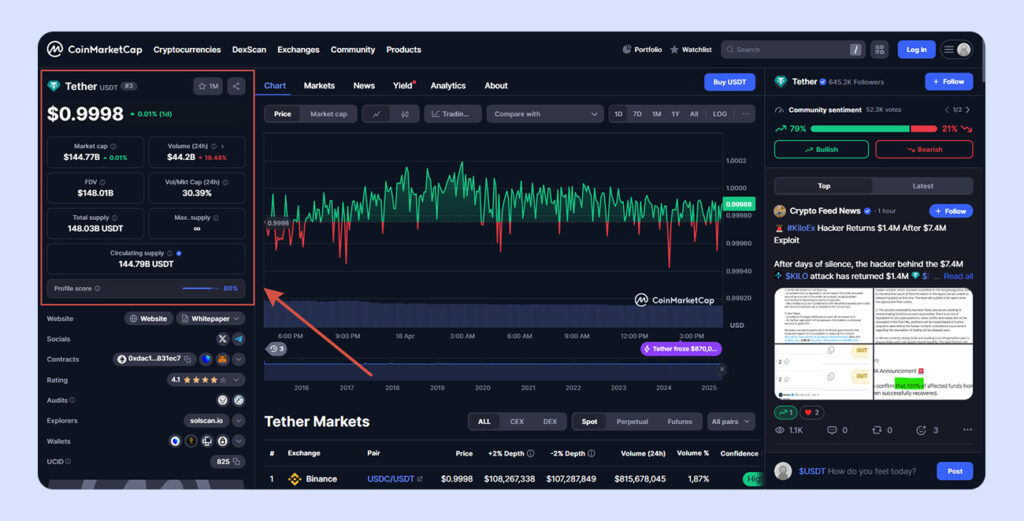Open Tether's Telegram social link
1024x521 pixels.
(238, 339)
